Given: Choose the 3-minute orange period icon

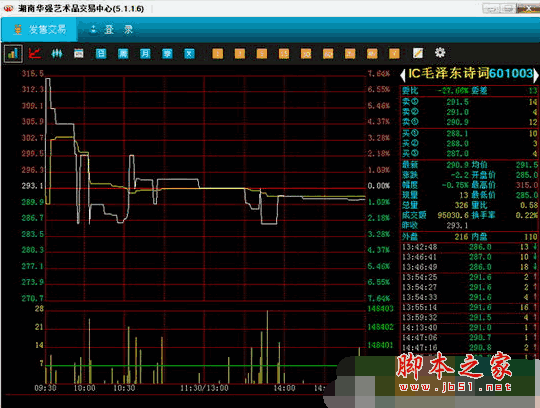Looking at the screenshot, I should click(240, 53).
